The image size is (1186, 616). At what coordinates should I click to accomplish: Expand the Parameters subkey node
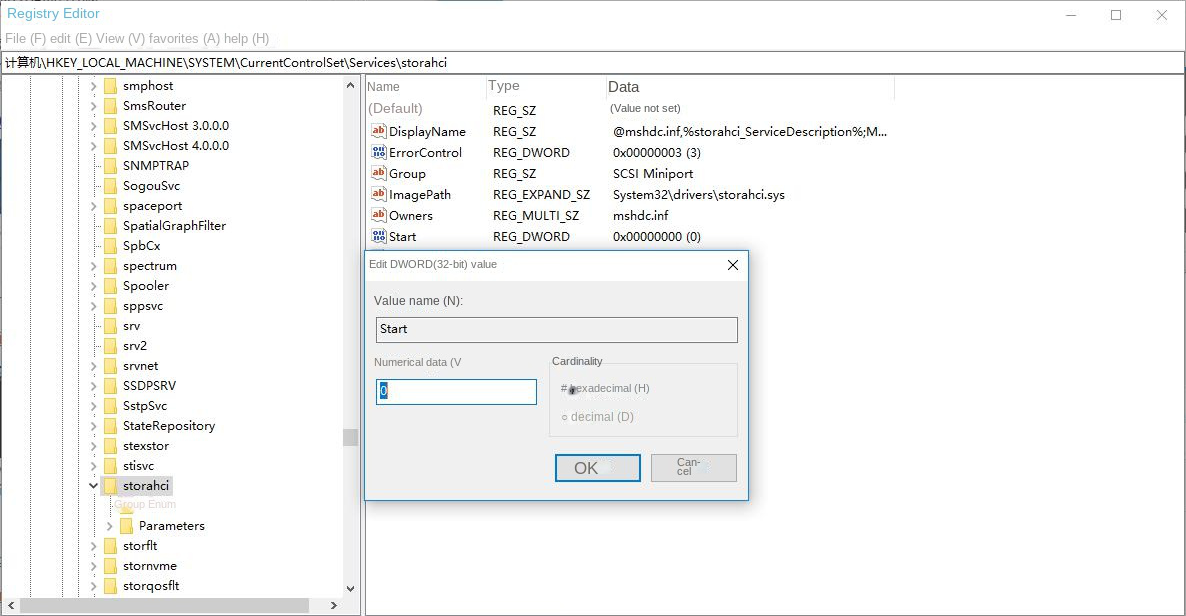(110, 526)
